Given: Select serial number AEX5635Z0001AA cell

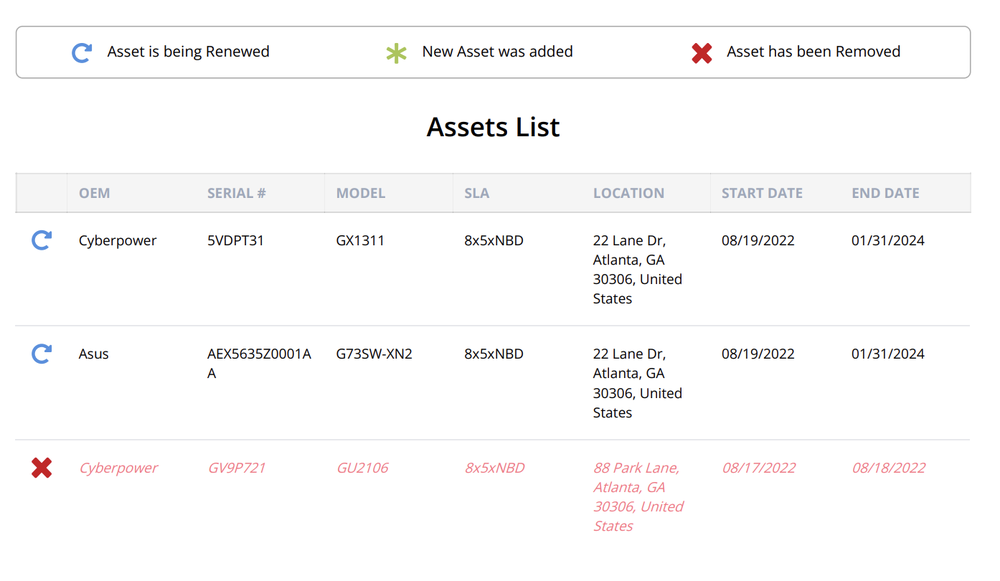Looking at the screenshot, I should tap(259, 363).
